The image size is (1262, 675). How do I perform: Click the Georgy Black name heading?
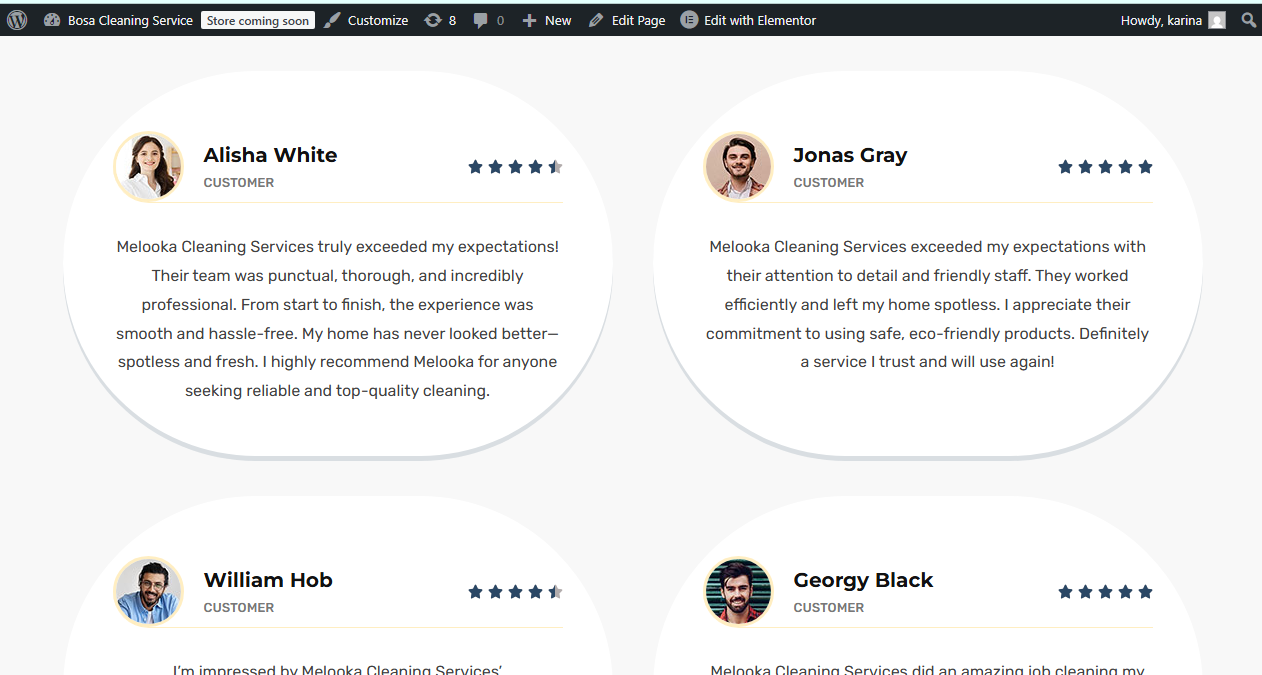click(863, 580)
